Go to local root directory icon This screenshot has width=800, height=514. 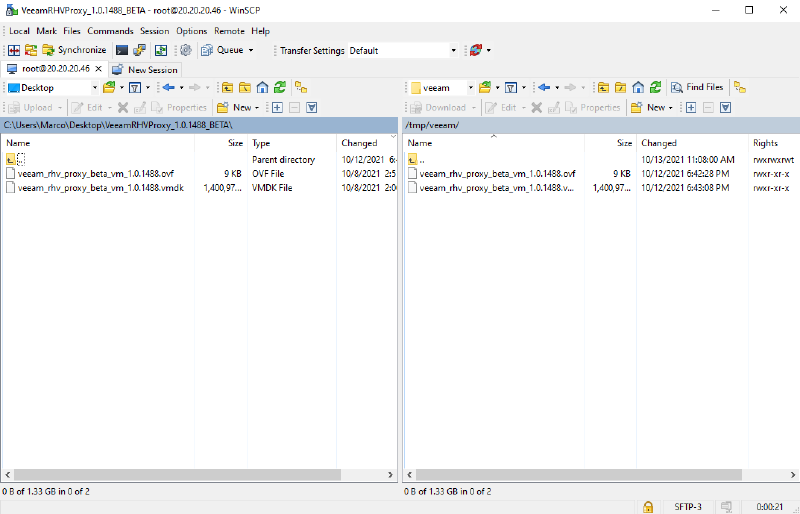[245, 88]
